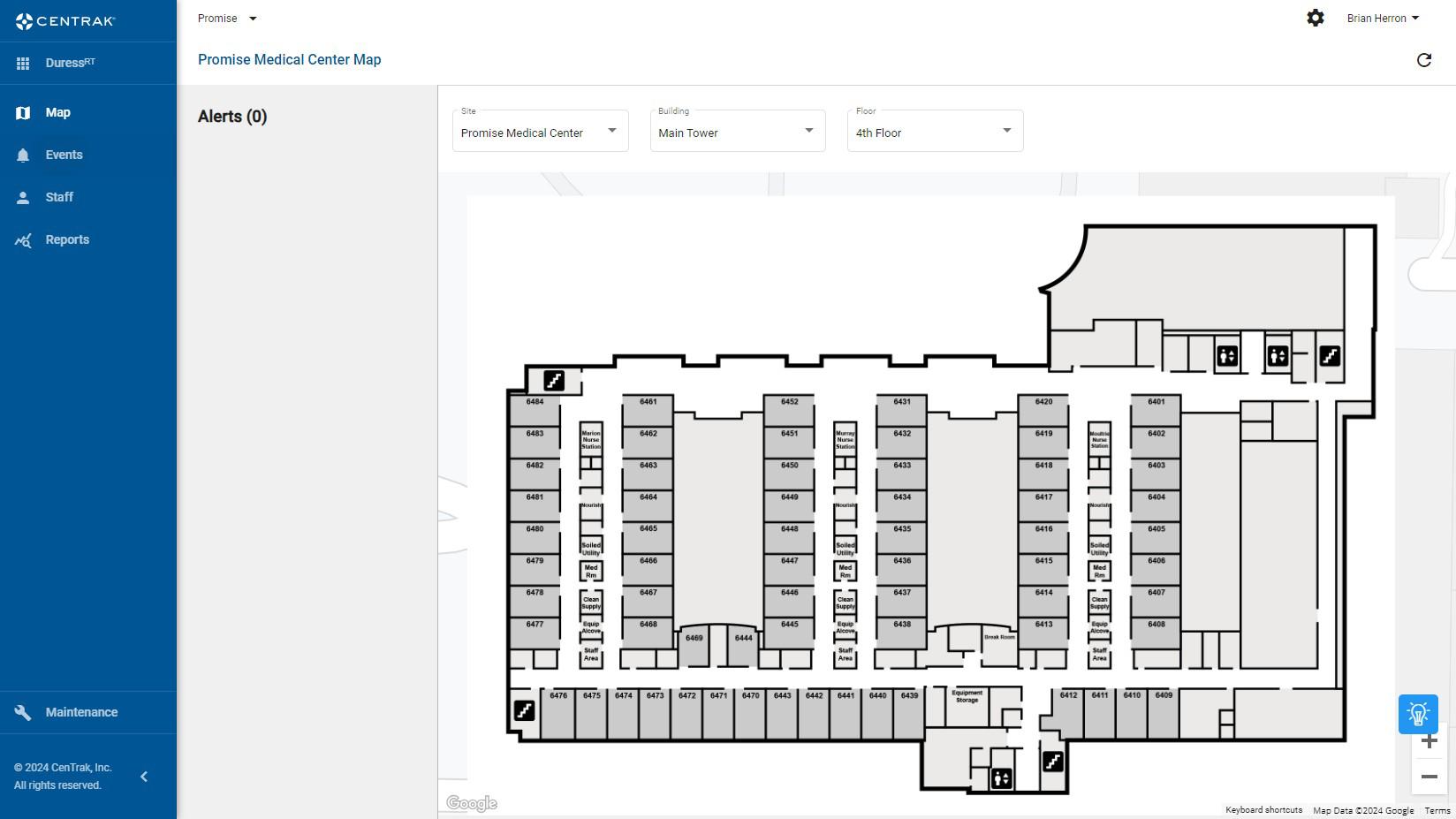Viewport: 1456px width, 819px height.
Task: Select room 6439 on the map
Action: click(909, 714)
